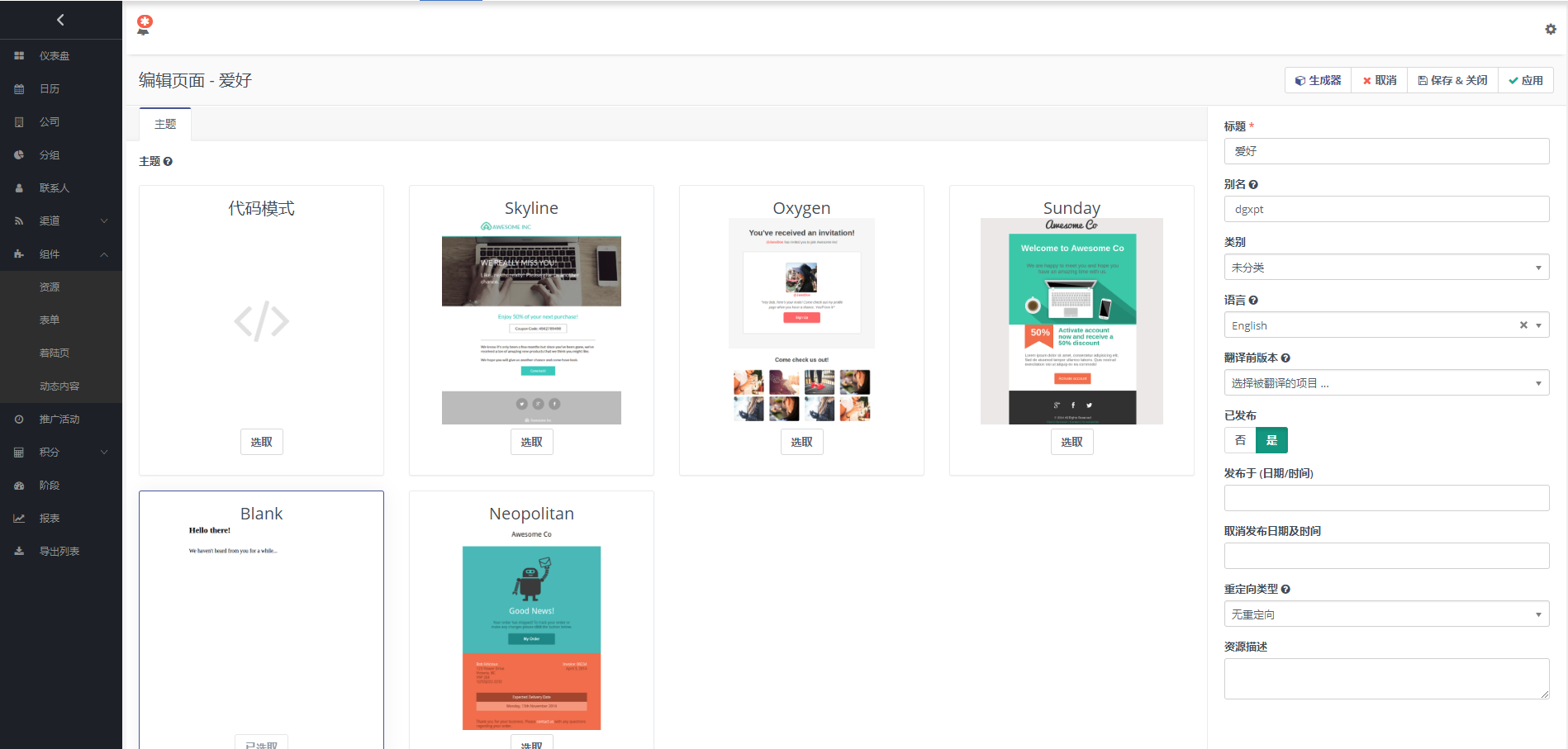
Task: Click the 标题 title input field
Action: 1385,151
